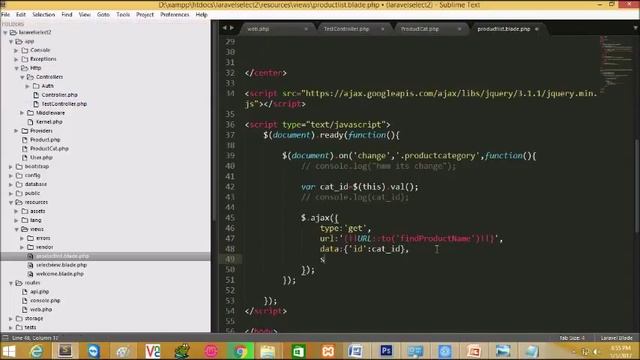The height and width of the screenshot is (360, 640).
Task: Open the Selection menu
Action: point(44,14)
